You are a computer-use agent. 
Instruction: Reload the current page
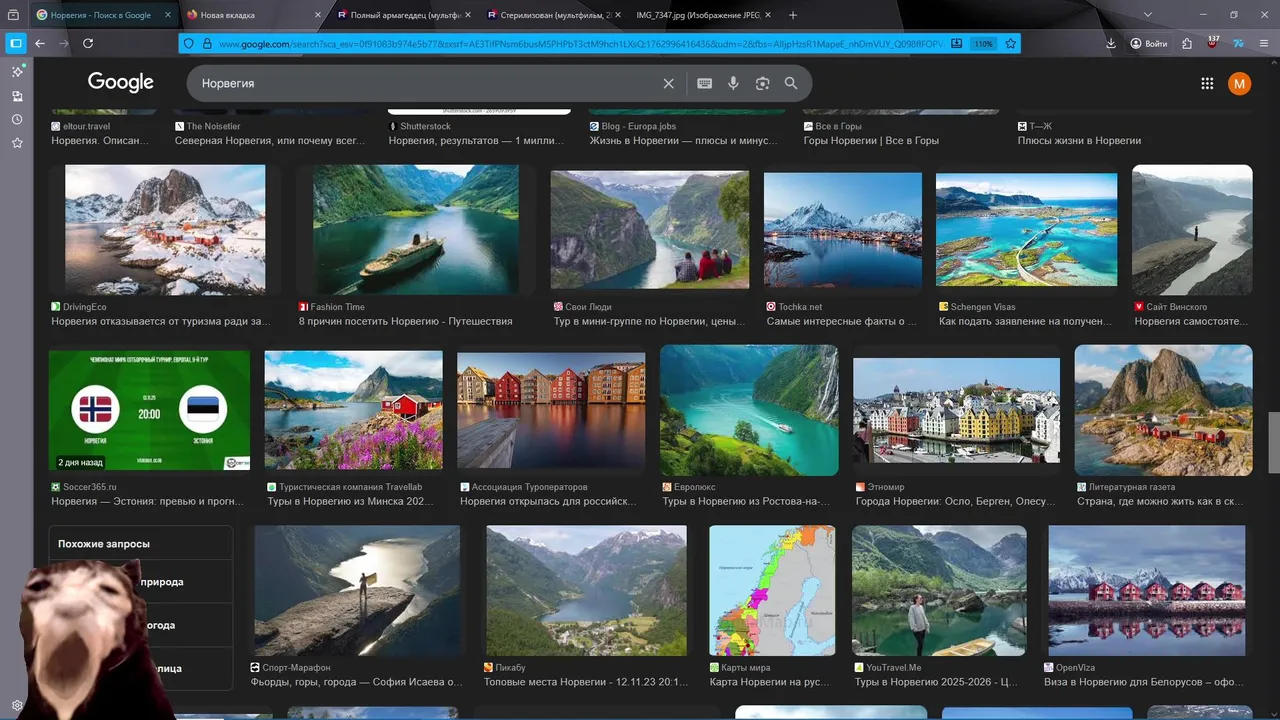(88, 43)
